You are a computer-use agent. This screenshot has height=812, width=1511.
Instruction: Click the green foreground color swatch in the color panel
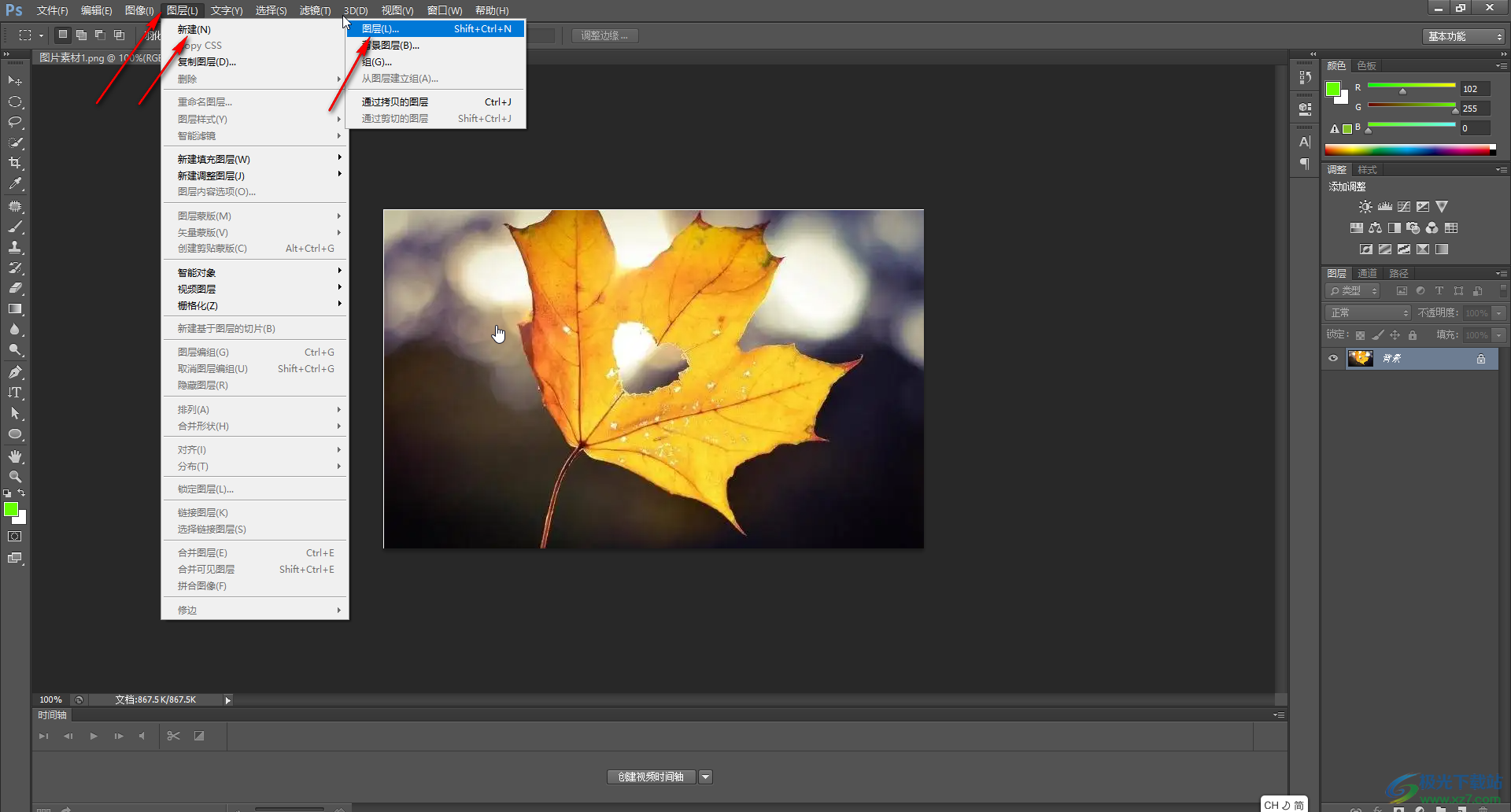[x=1332, y=89]
